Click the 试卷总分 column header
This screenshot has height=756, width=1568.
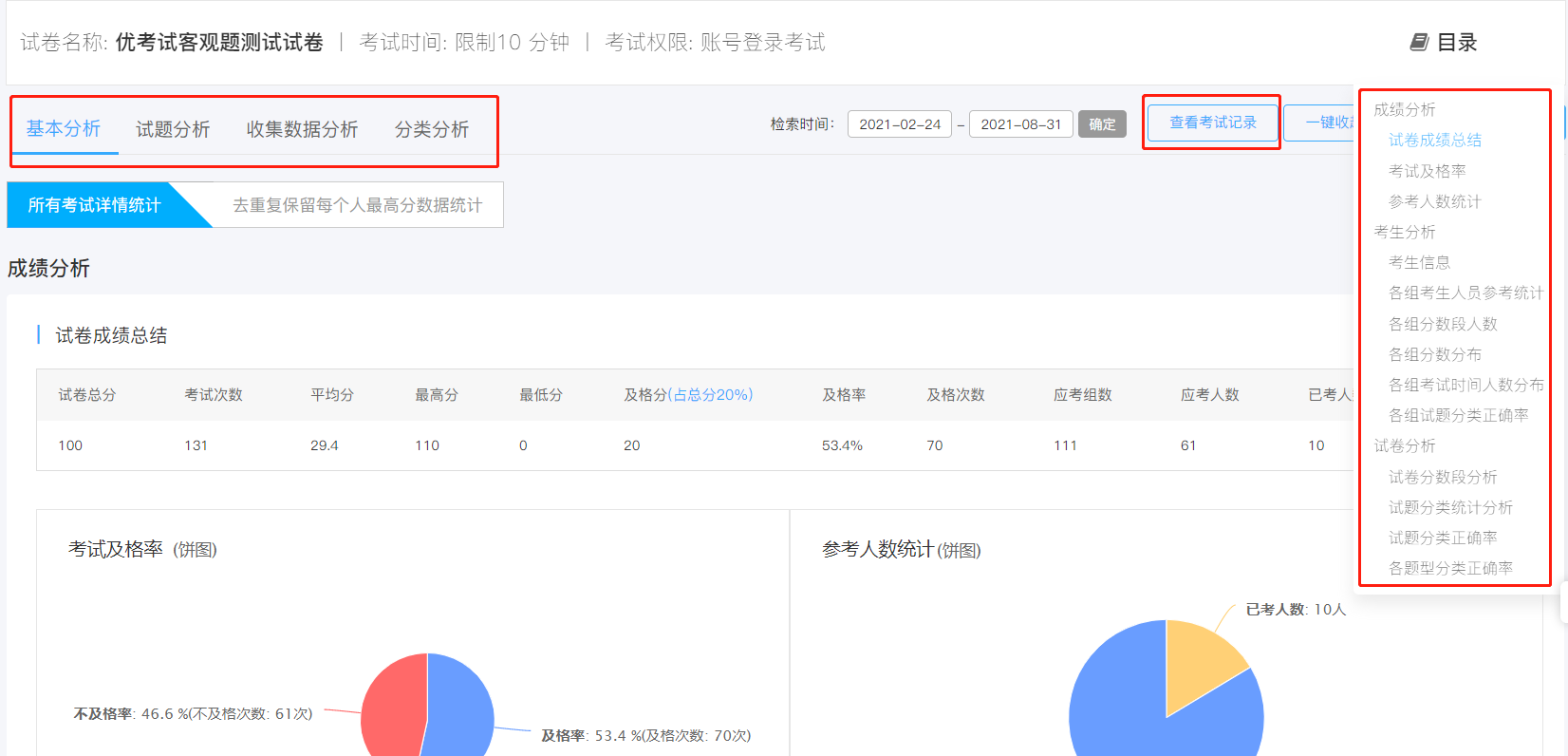coord(87,394)
